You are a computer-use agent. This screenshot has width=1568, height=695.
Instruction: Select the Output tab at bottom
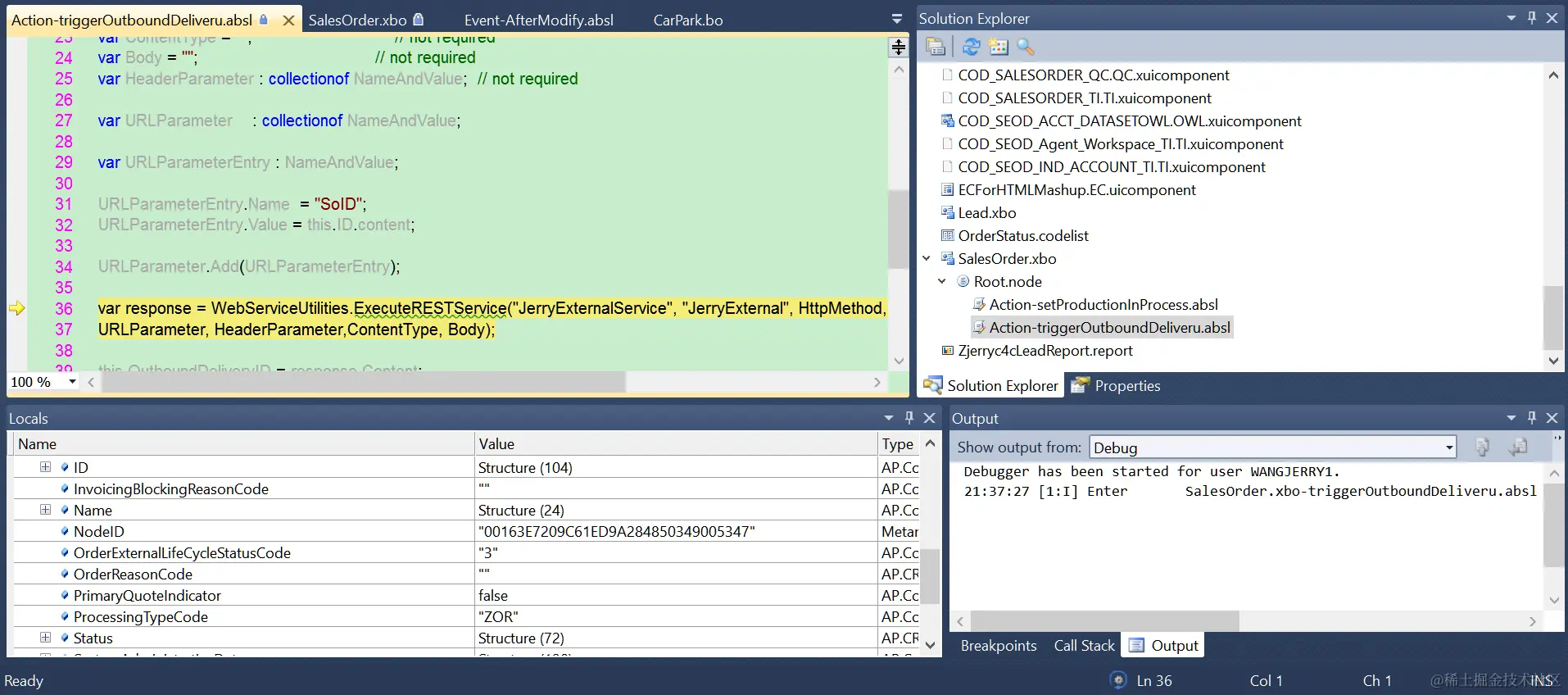(1164, 645)
